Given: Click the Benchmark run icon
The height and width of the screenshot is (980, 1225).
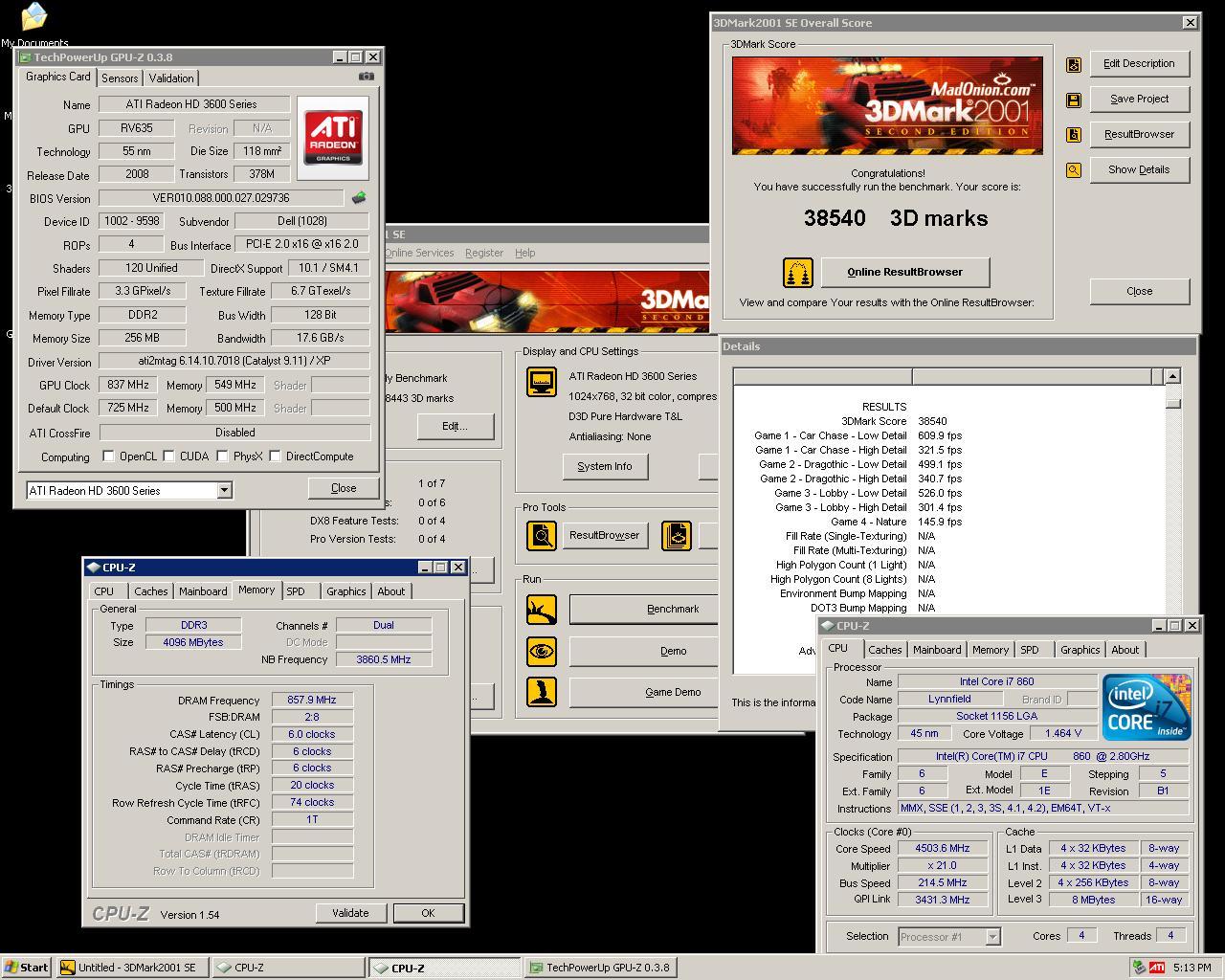Looking at the screenshot, I should coord(542,609).
